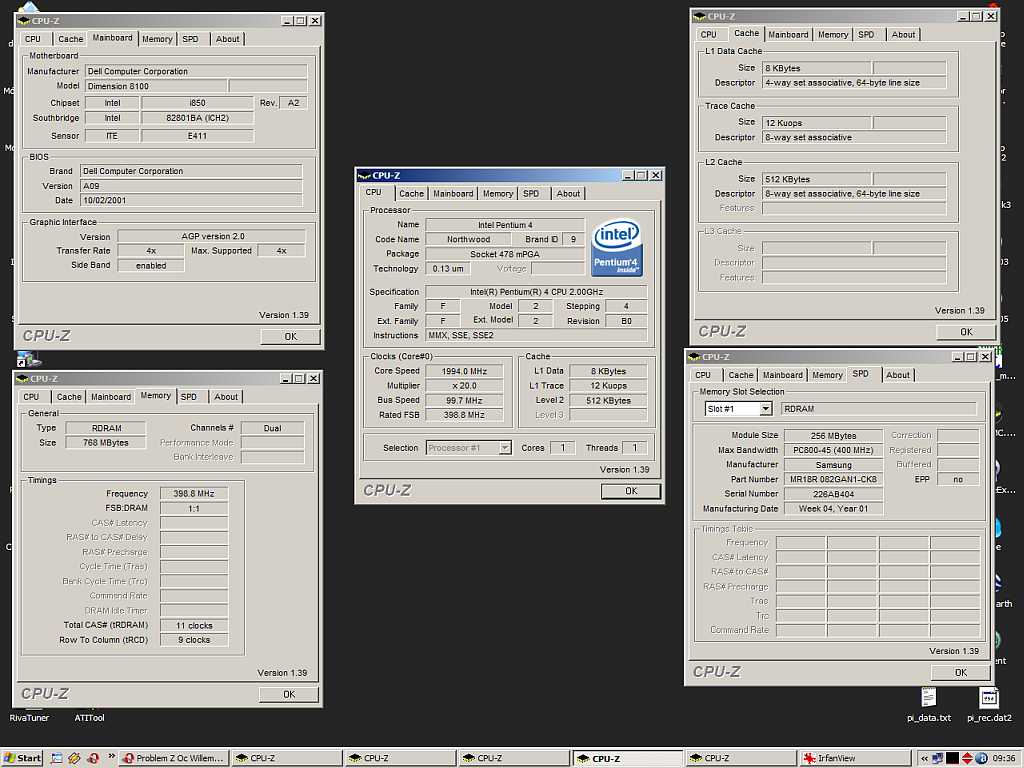Image resolution: width=1024 pixels, height=768 pixels.
Task: Click OK in the Mainboard CPU-Z window
Action: click(x=291, y=336)
